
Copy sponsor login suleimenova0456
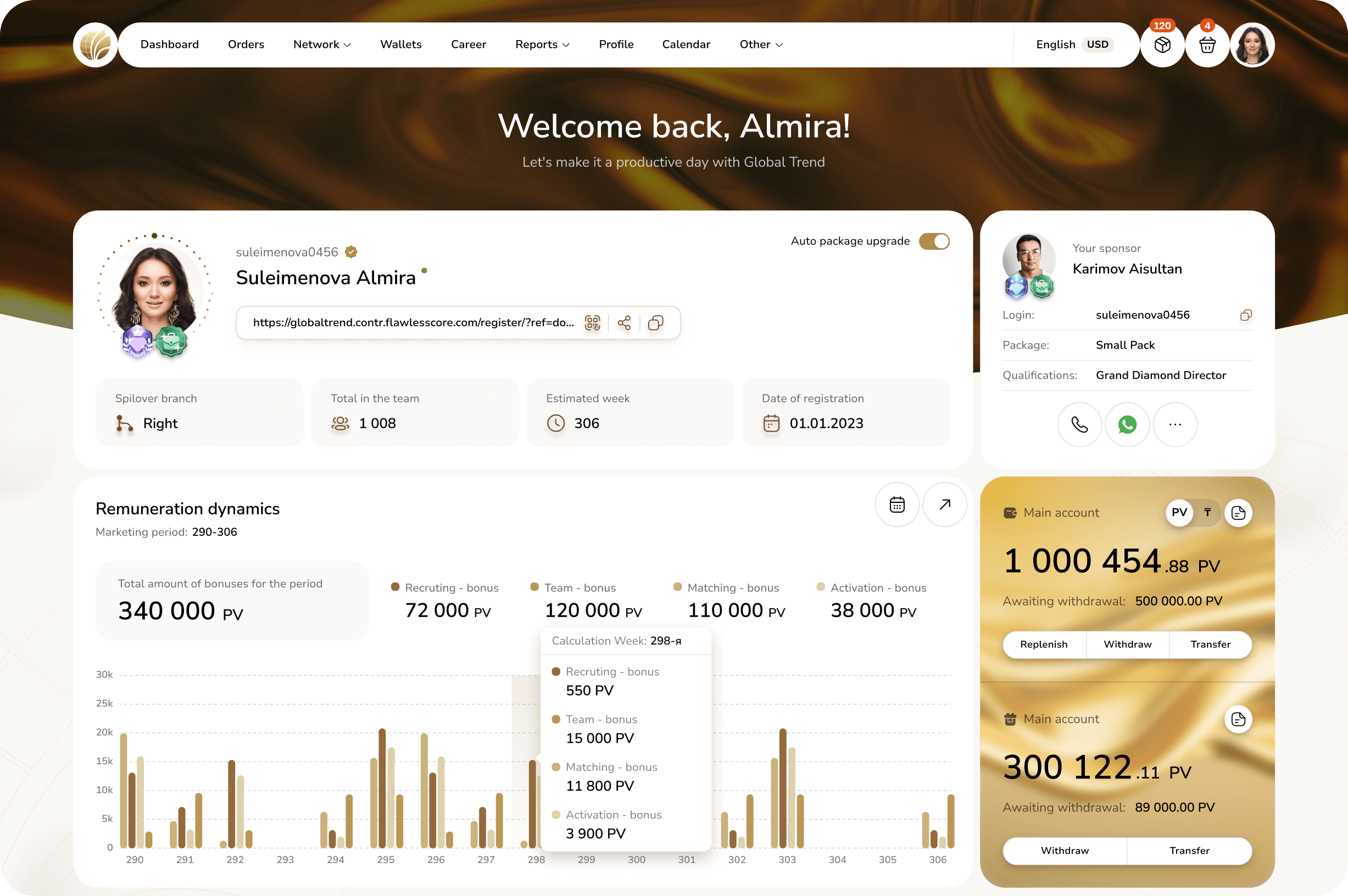coord(1246,316)
